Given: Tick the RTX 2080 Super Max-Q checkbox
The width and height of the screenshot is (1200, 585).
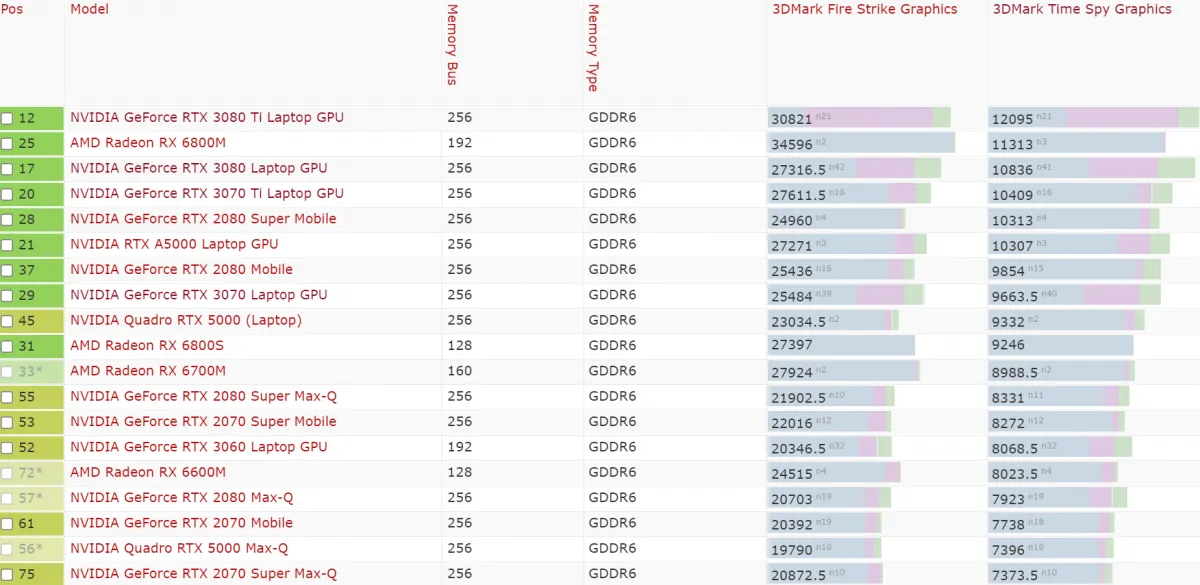Looking at the screenshot, I should click(7, 397).
